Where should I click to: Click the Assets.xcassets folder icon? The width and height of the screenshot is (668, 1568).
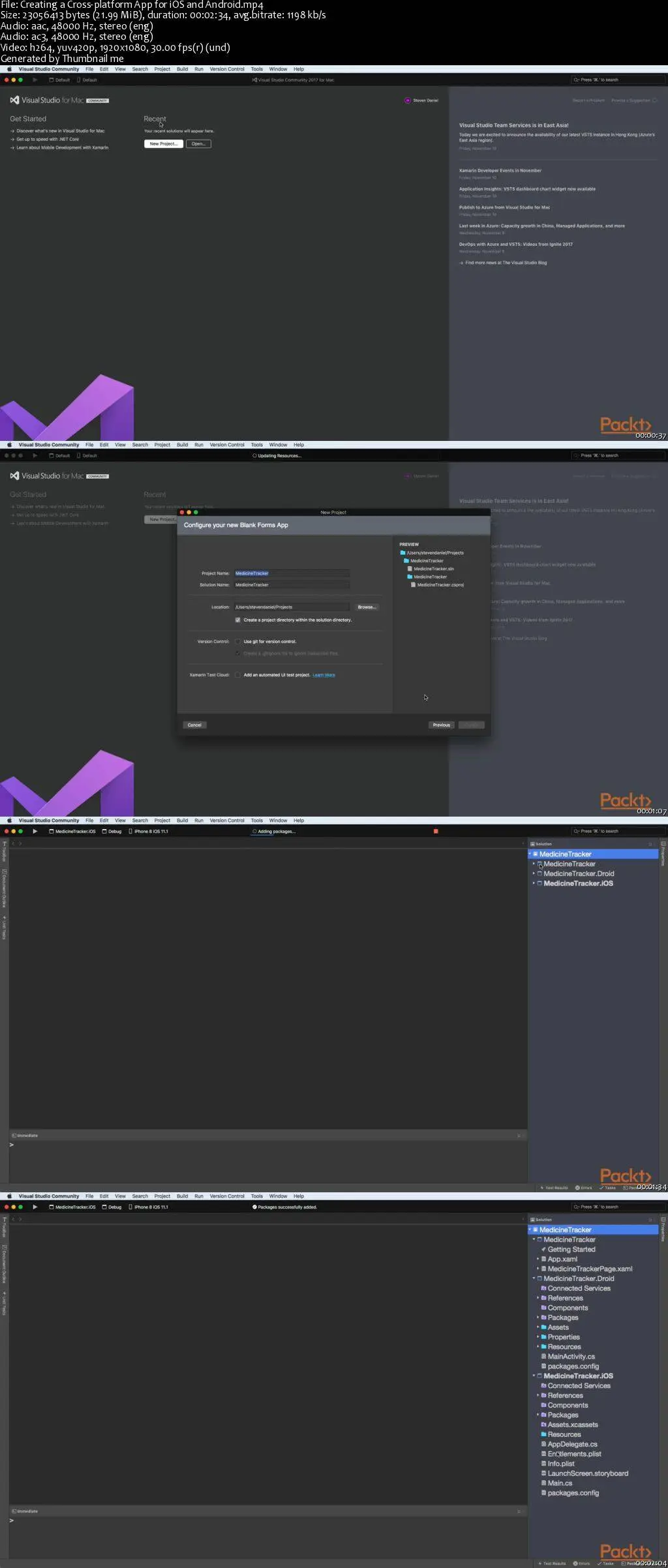pos(543,1425)
